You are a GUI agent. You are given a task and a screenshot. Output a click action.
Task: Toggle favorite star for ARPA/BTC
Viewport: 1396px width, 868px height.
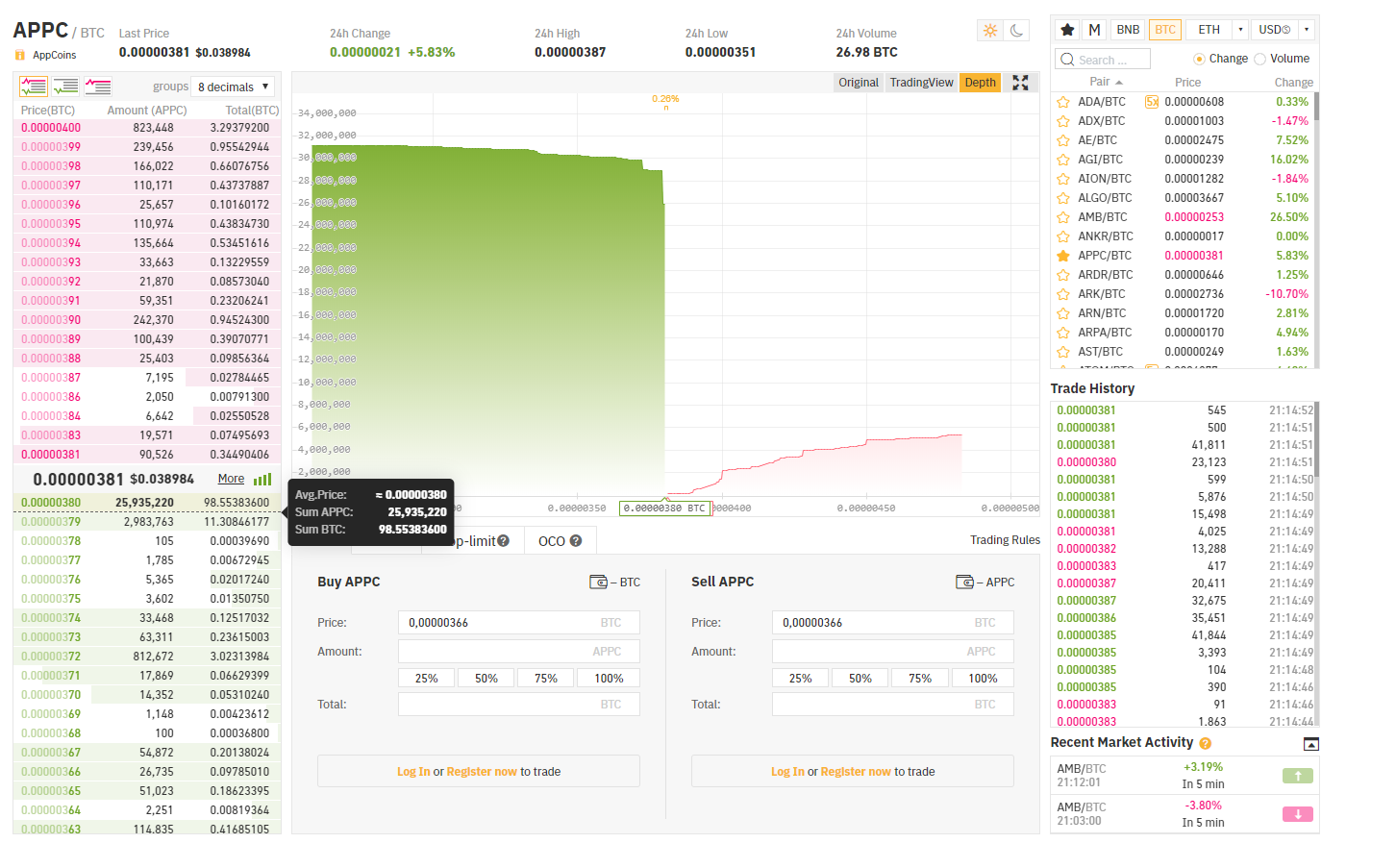coord(1063,333)
